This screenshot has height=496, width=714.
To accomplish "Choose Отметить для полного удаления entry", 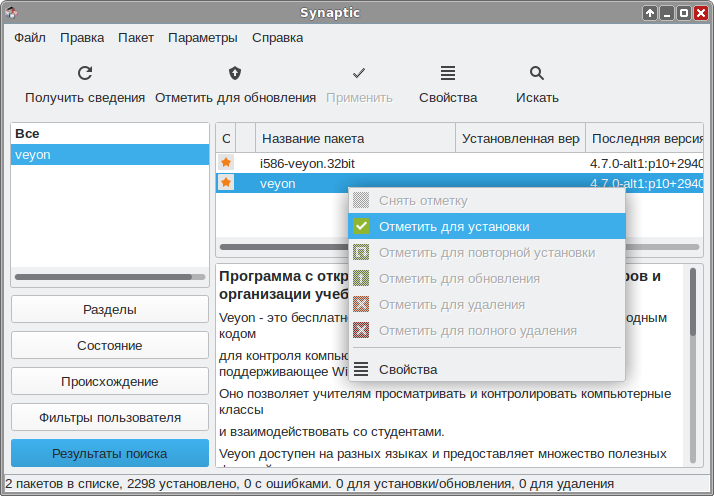I will [x=487, y=330].
